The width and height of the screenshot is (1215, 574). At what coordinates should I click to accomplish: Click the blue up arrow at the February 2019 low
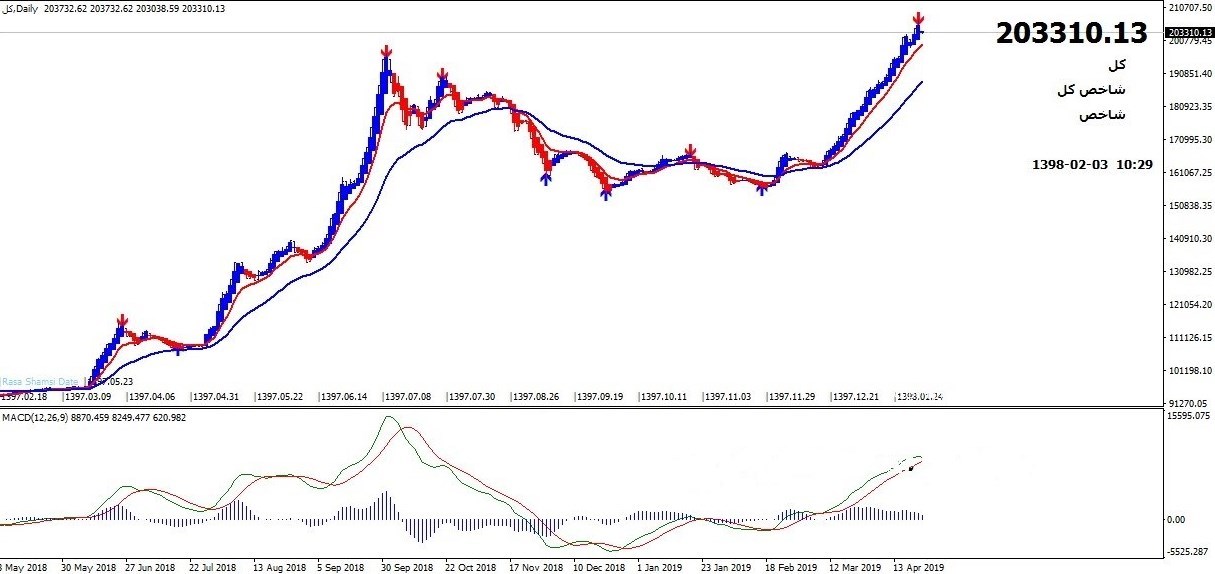(762, 189)
